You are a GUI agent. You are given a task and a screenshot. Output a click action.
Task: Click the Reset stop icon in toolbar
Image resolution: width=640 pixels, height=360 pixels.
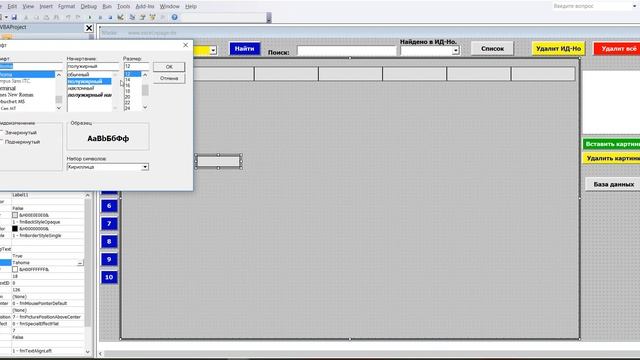(110, 17)
